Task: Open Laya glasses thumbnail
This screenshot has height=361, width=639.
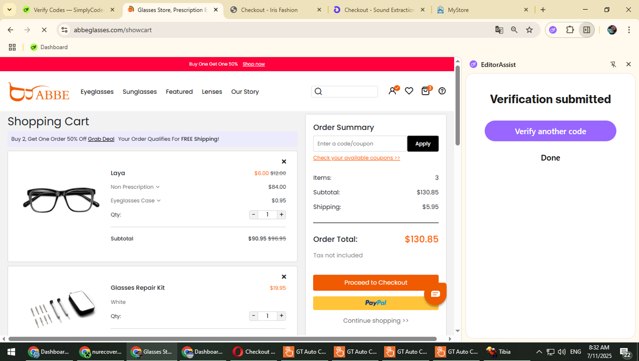Action: [61, 199]
